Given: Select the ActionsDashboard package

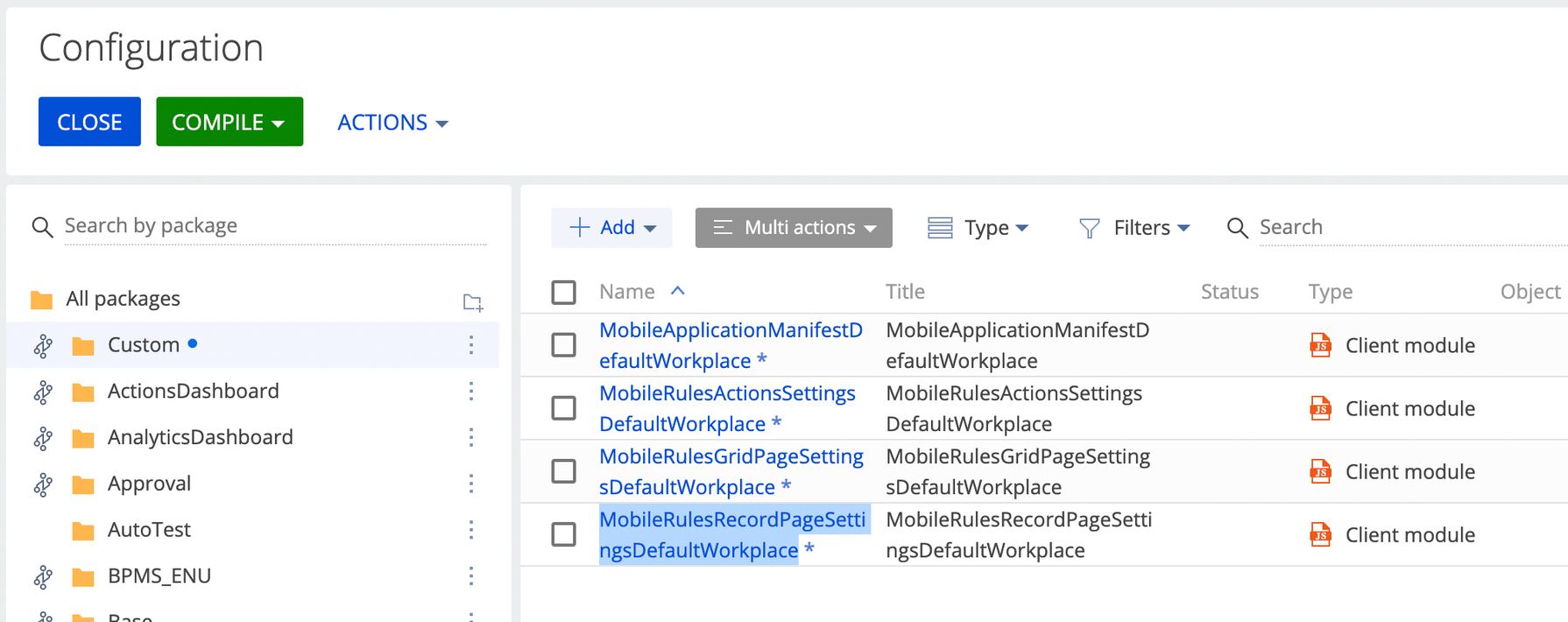Looking at the screenshot, I should 194,391.
